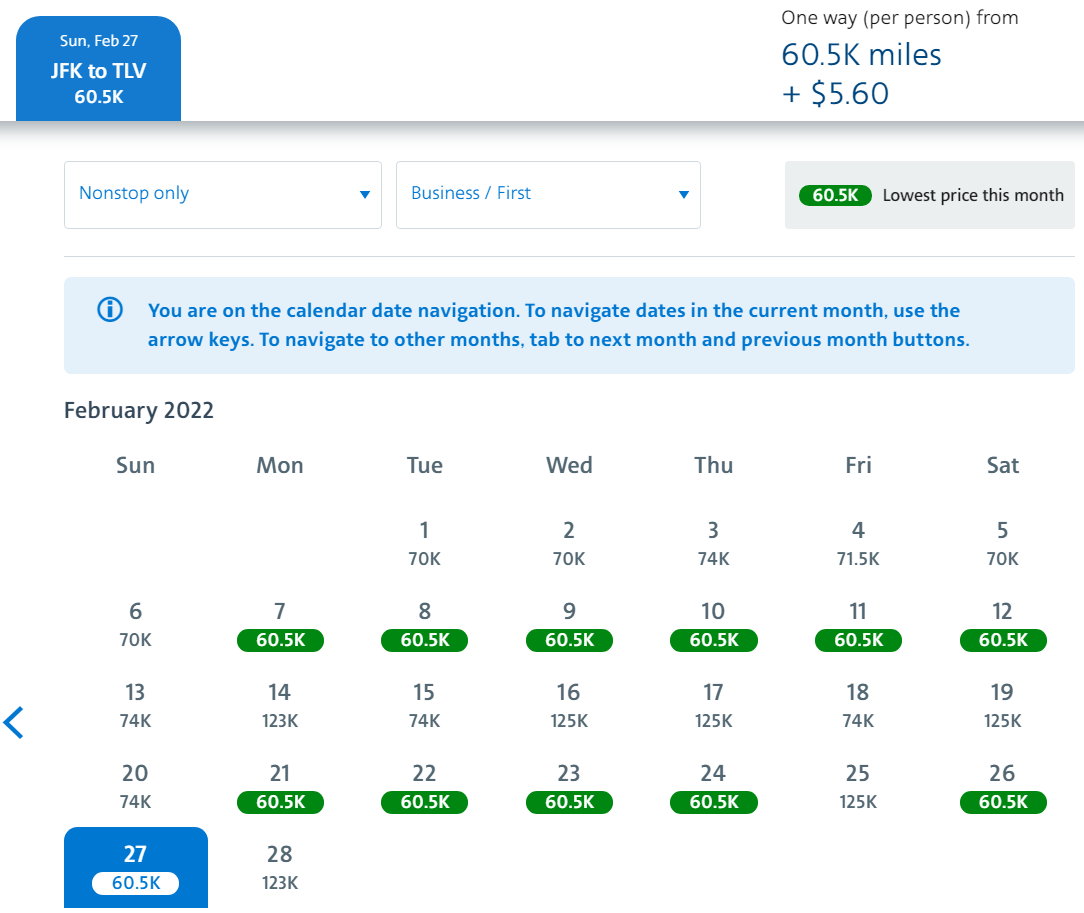This screenshot has height=913, width=1084.
Task: Pick February 3 at 74K
Action: pyautogui.click(x=713, y=544)
